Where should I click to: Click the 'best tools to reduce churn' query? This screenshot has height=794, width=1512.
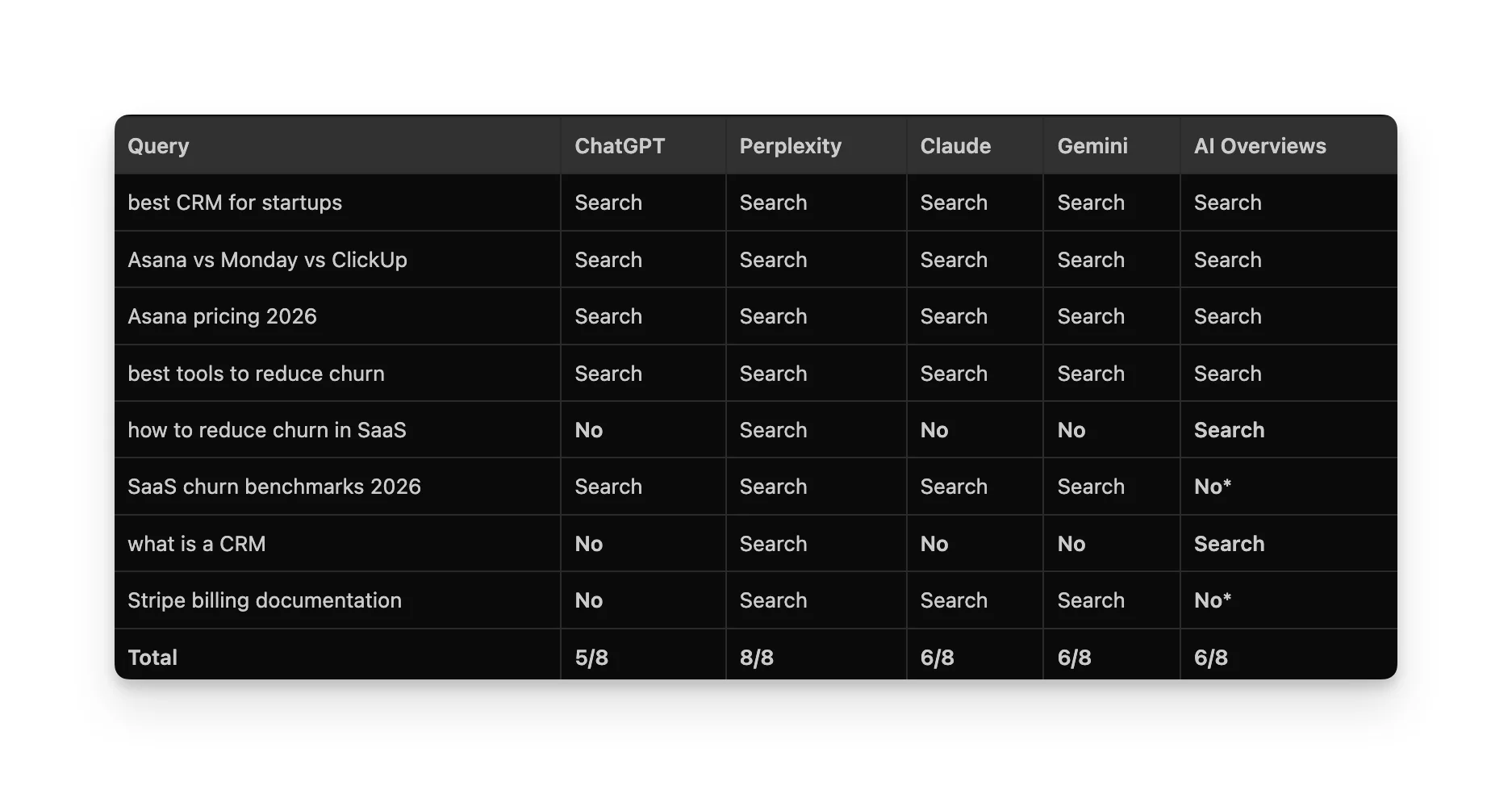(256, 374)
